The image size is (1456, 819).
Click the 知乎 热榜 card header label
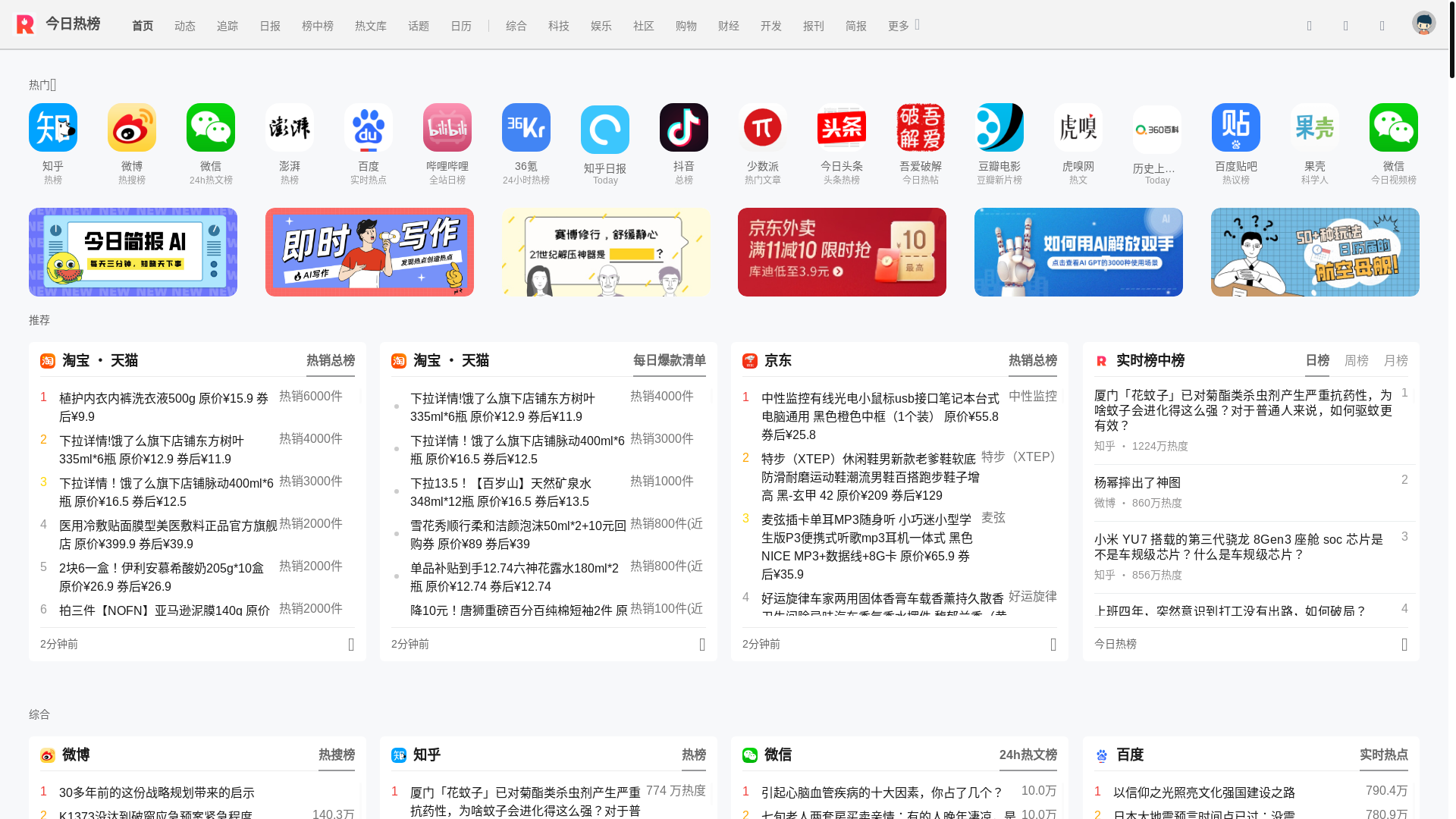(x=694, y=755)
